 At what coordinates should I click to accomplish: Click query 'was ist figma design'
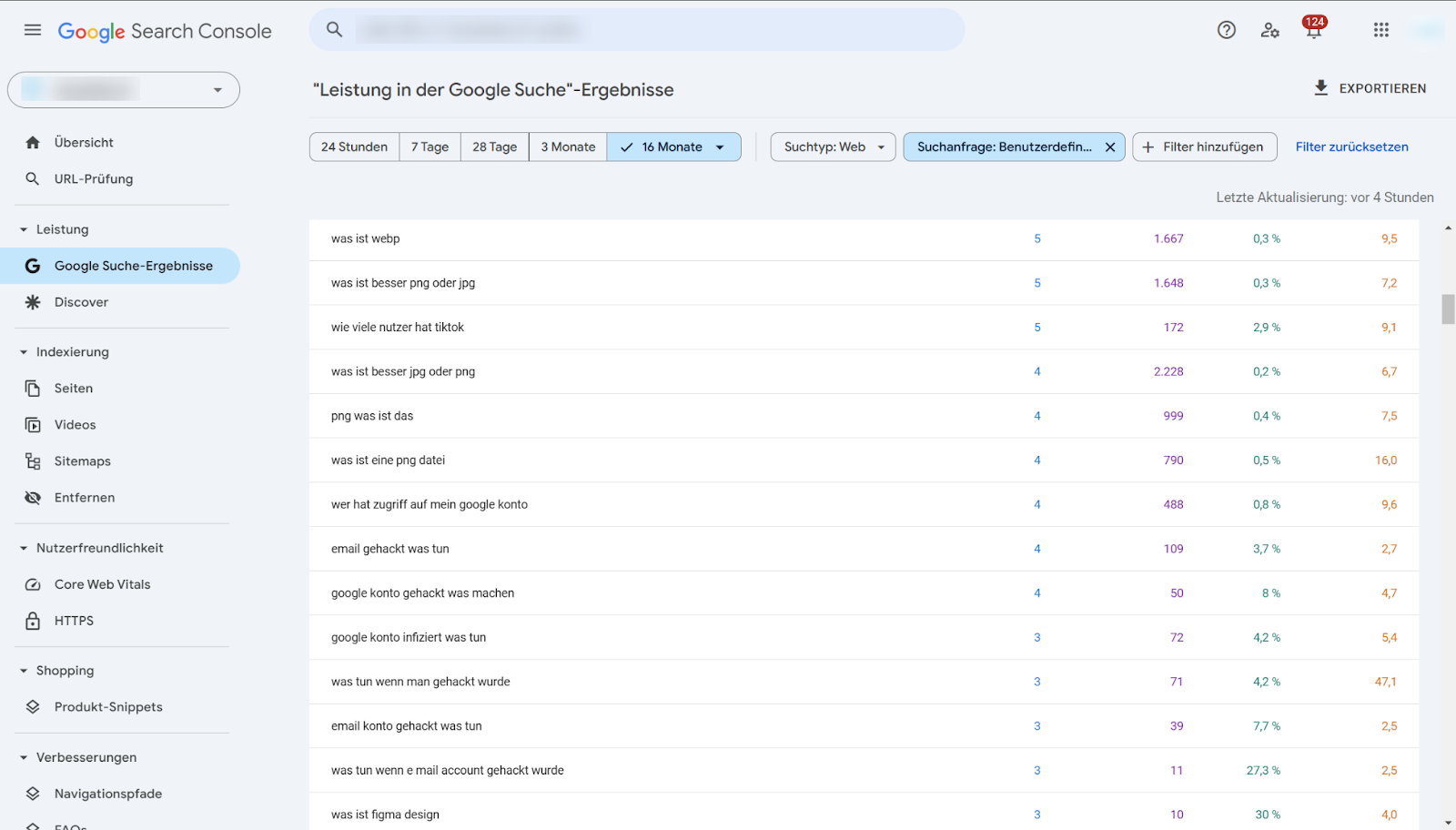tap(385, 815)
